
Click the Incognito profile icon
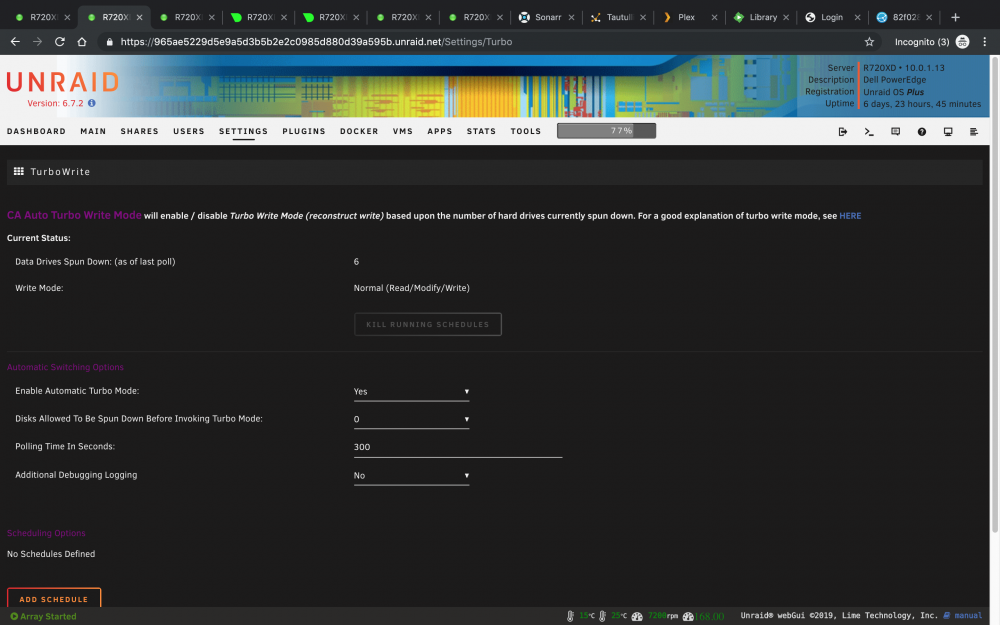point(962,41)
